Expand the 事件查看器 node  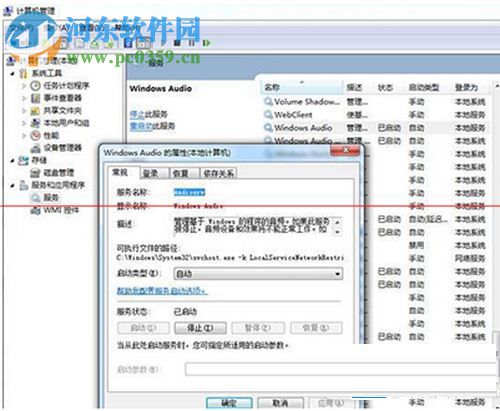point(24,98)
